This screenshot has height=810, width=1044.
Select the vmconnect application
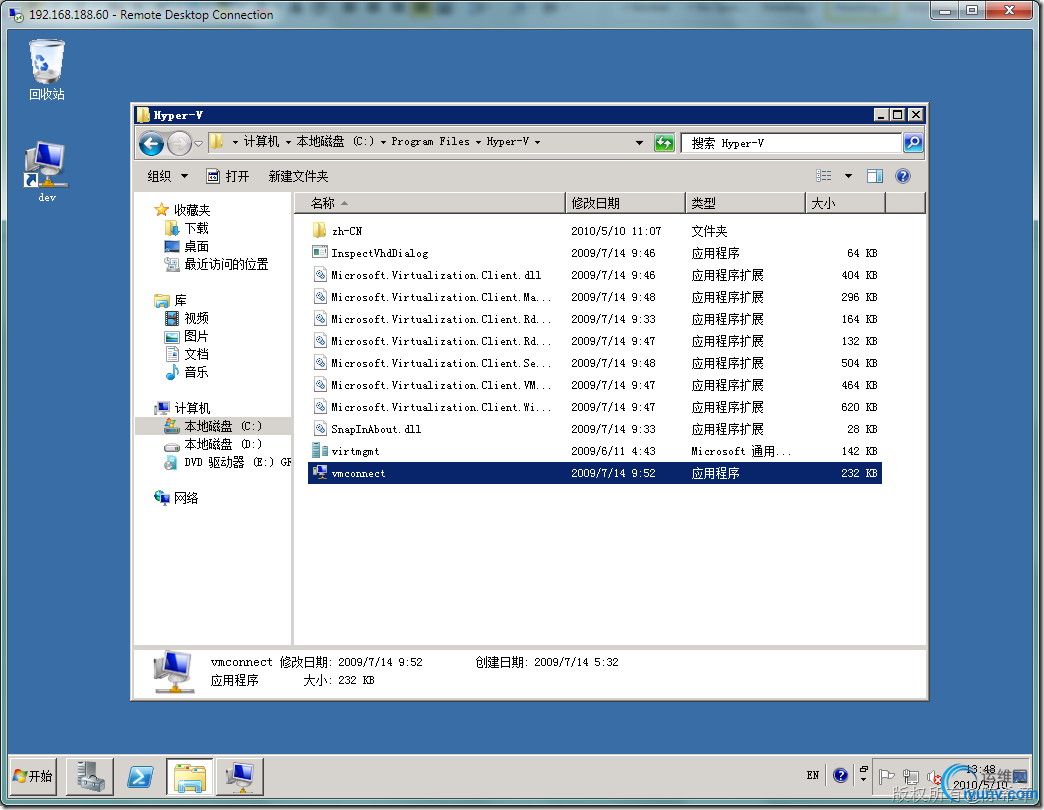tap(595, 473)
